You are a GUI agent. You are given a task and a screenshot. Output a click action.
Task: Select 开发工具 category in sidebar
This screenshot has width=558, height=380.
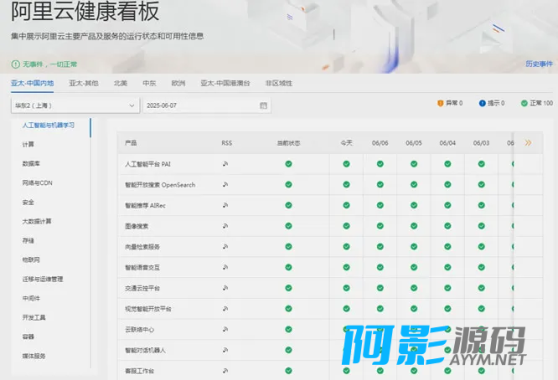coord(34,317)
